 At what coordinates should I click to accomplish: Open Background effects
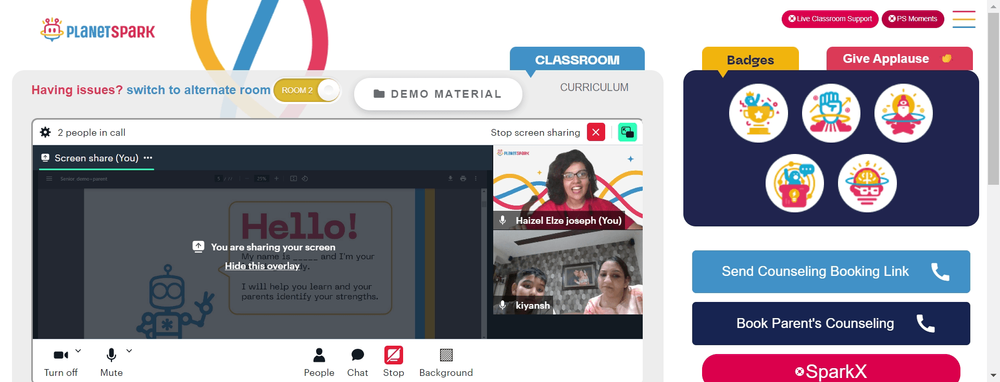click(446, 362)
